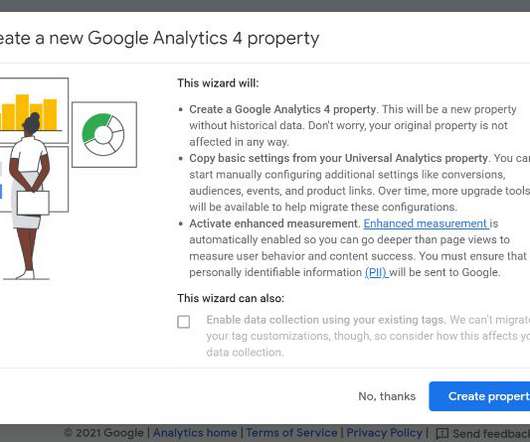Click the Google Analytics 4 property dialog title
Viewport: 530px width, 442px height.
(x=159, y=38)
